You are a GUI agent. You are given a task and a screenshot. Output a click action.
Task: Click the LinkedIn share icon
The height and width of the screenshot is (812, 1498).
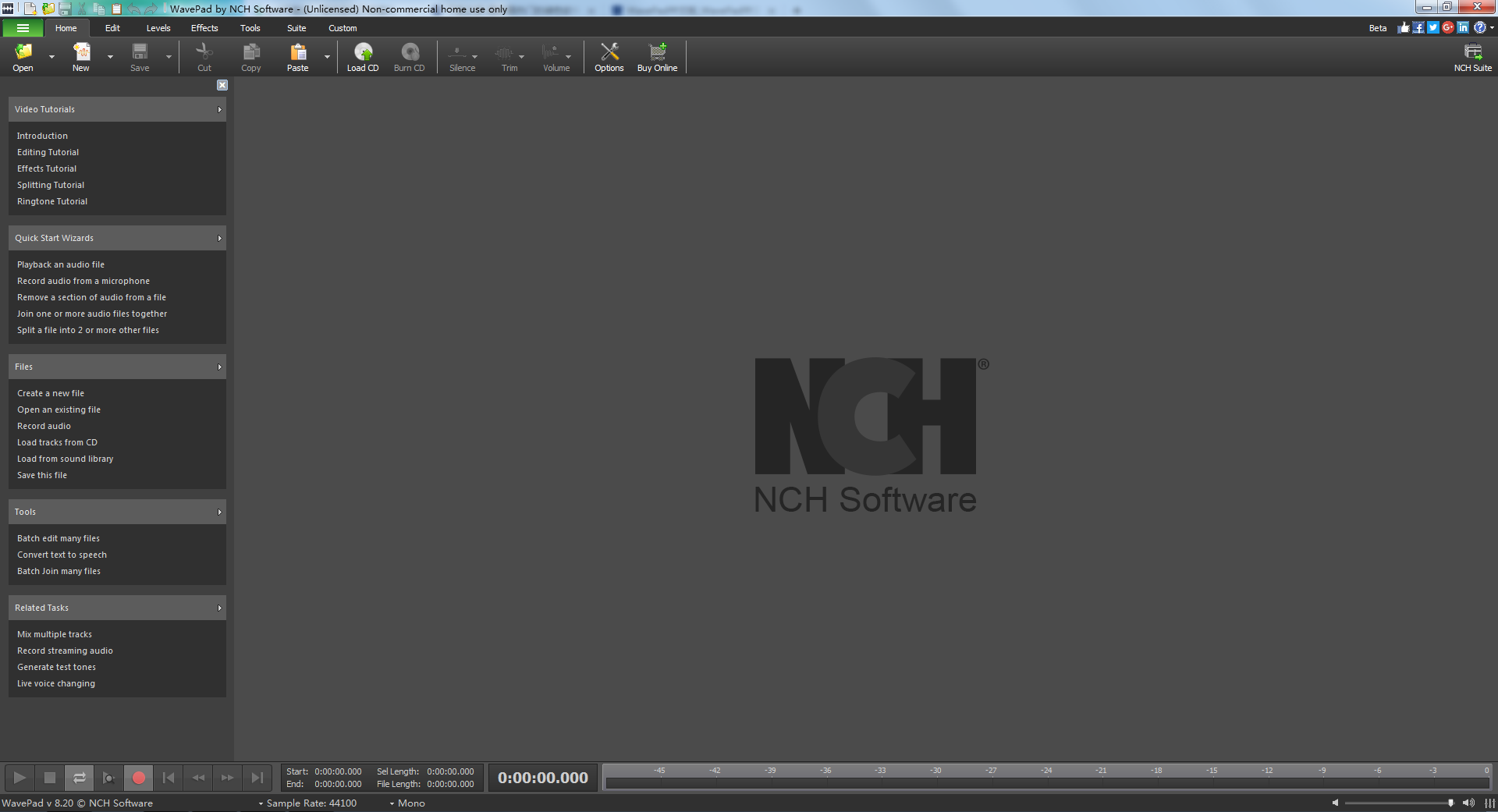pos(1463,27)
